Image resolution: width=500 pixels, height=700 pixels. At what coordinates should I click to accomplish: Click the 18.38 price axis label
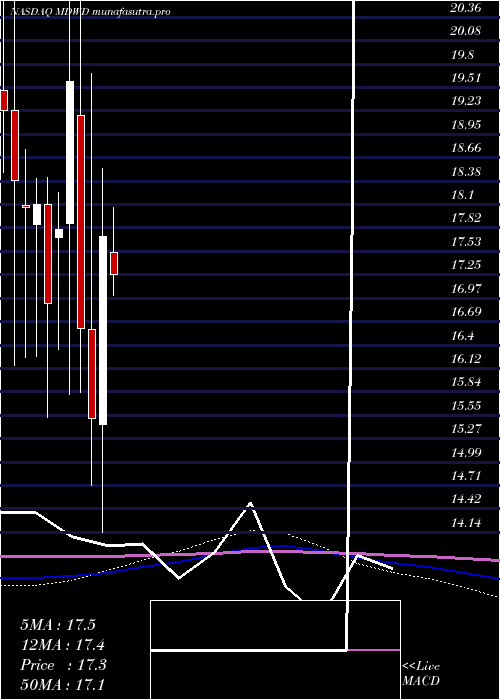[466, 171]
